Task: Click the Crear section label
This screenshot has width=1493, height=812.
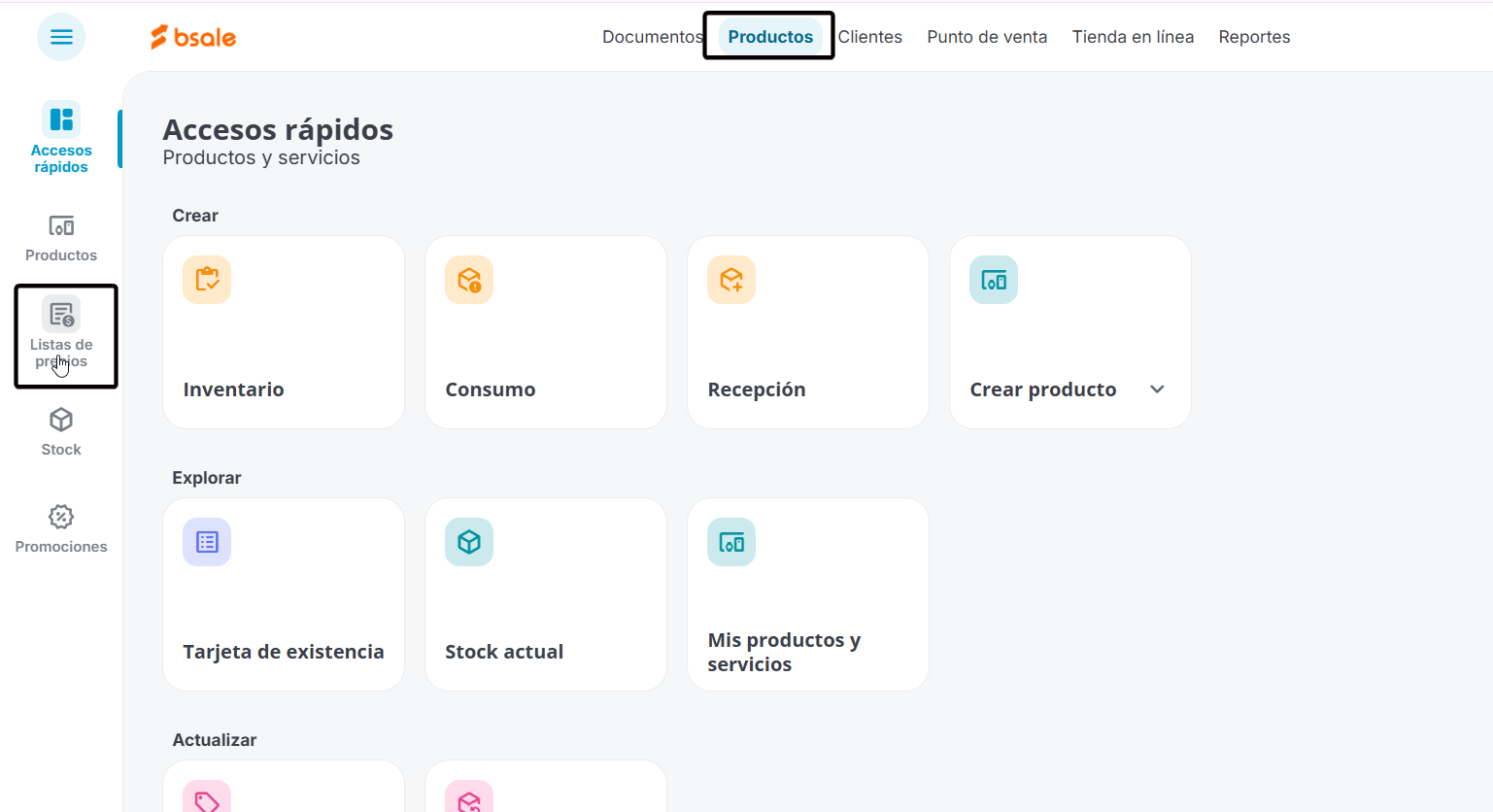Action: [195, 216]
